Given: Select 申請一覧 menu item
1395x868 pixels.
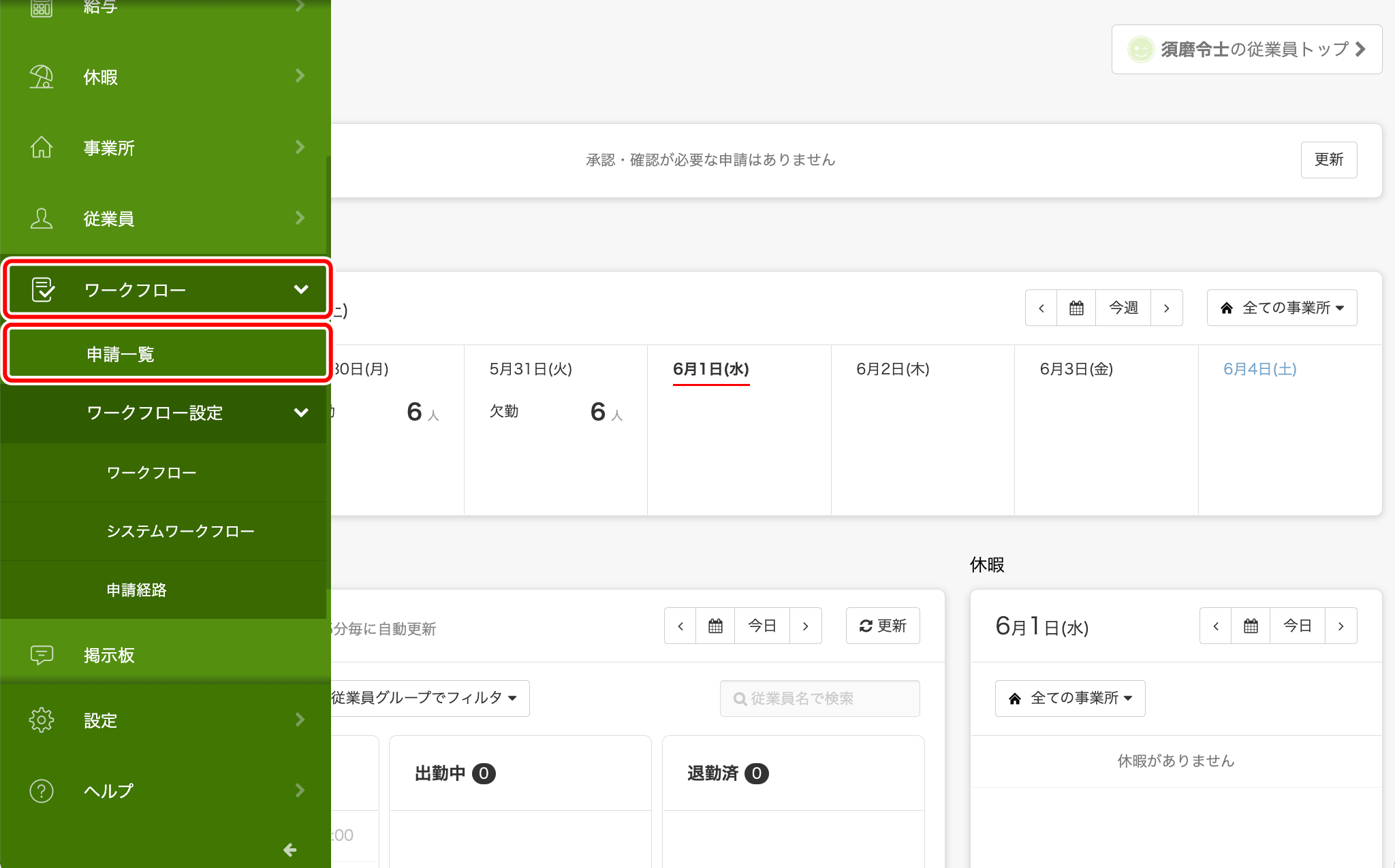Looking at the screenshot, I should point(168,354).
